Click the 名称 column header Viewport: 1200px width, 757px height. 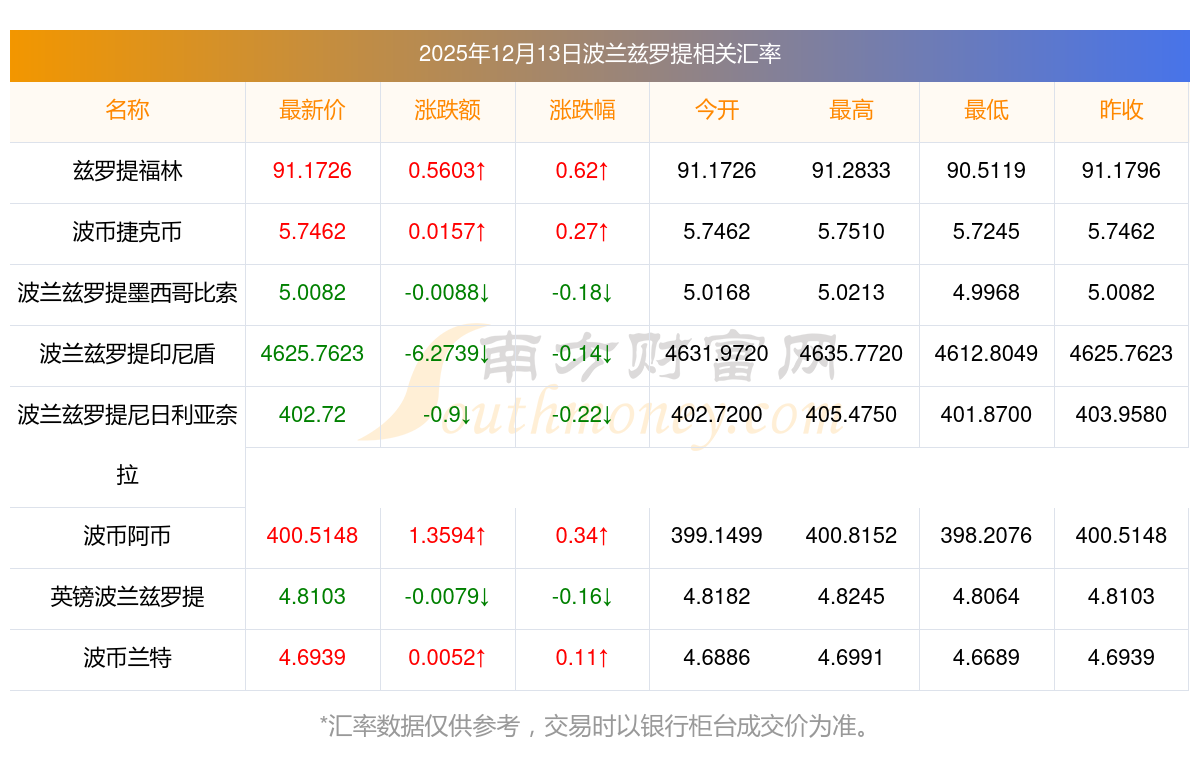127,110
